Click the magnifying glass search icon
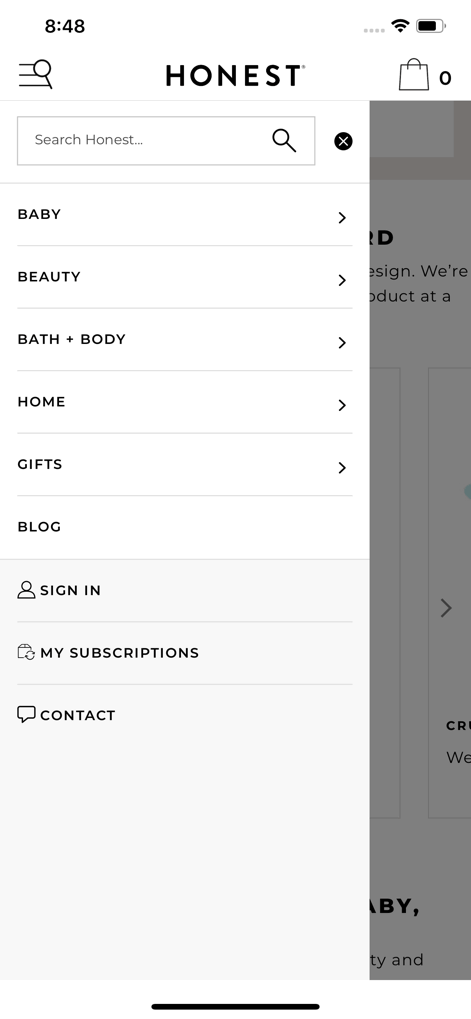 (284, 140)
